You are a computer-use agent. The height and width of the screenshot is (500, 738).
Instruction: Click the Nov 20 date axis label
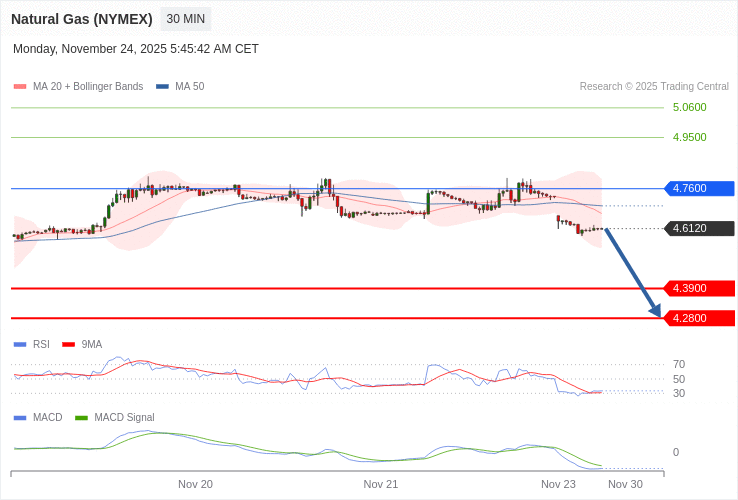[x=195, y=484]
